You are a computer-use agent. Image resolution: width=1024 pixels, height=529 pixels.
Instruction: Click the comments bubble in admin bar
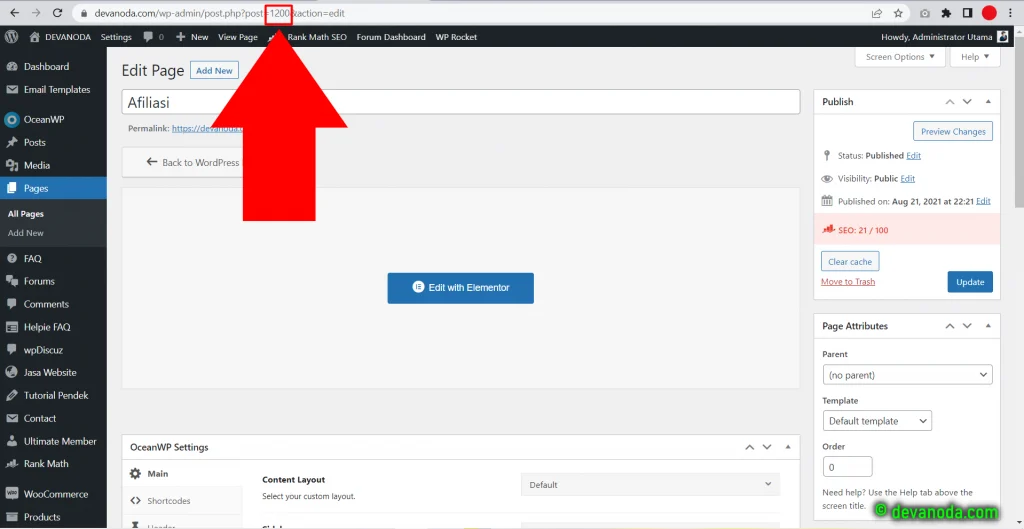click(153, 37)
